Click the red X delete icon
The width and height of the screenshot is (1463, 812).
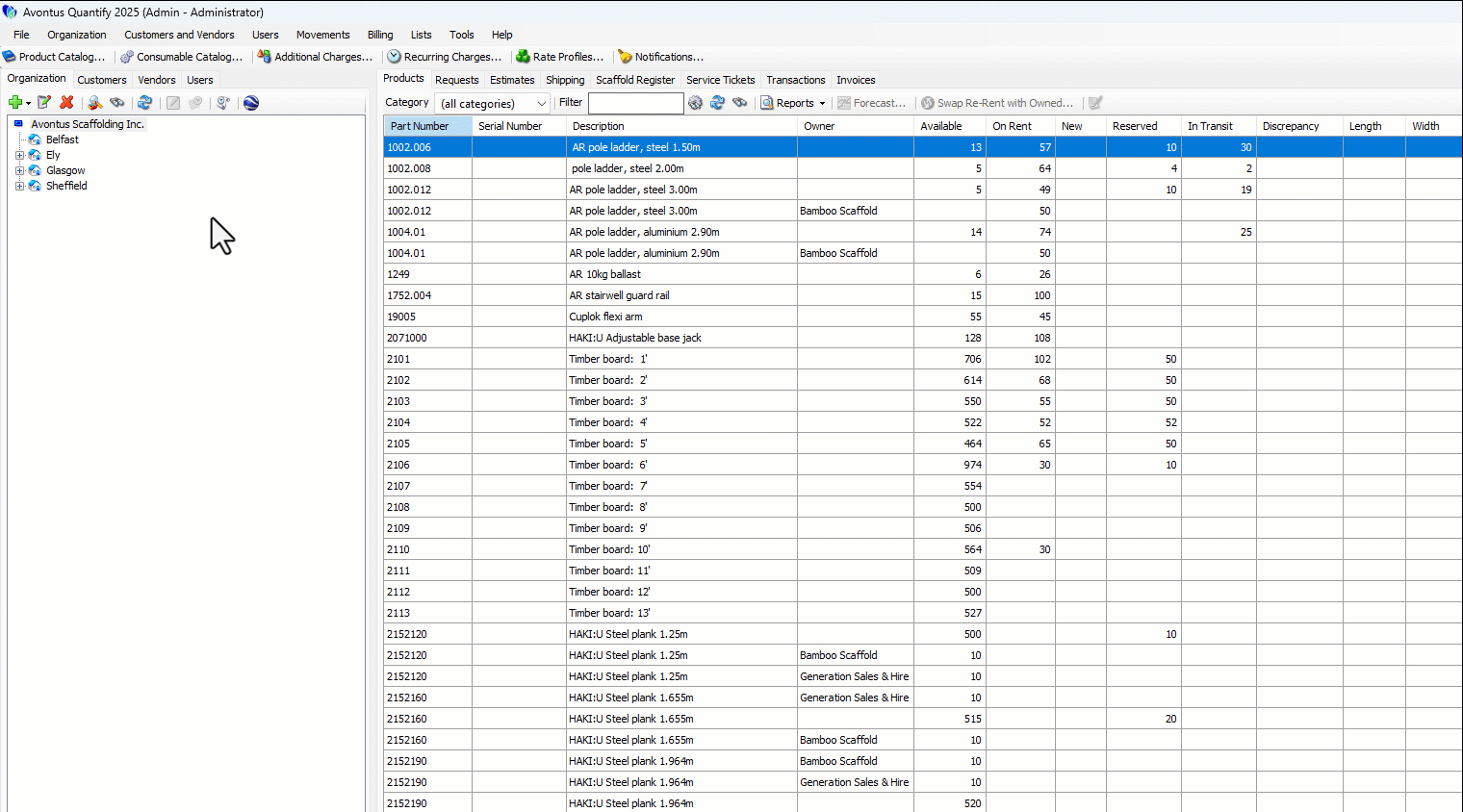(66, 103)
